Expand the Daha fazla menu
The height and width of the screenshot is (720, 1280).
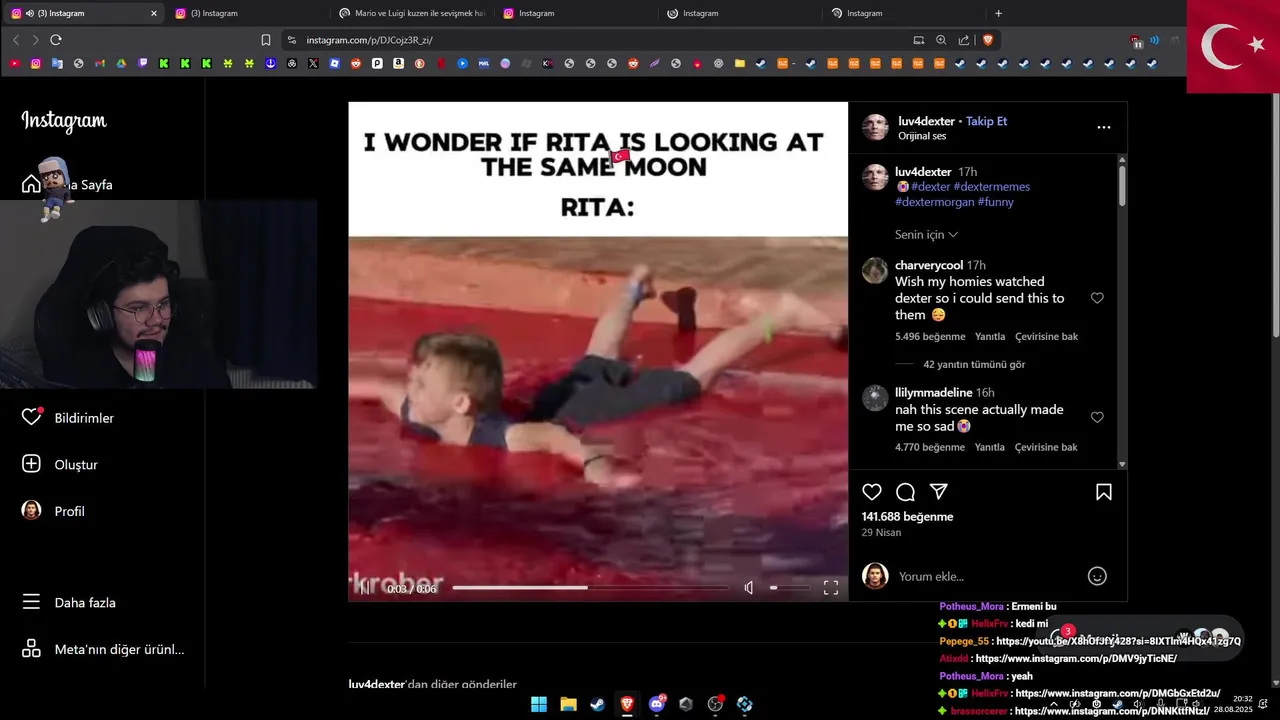click(x=68, y=603)
